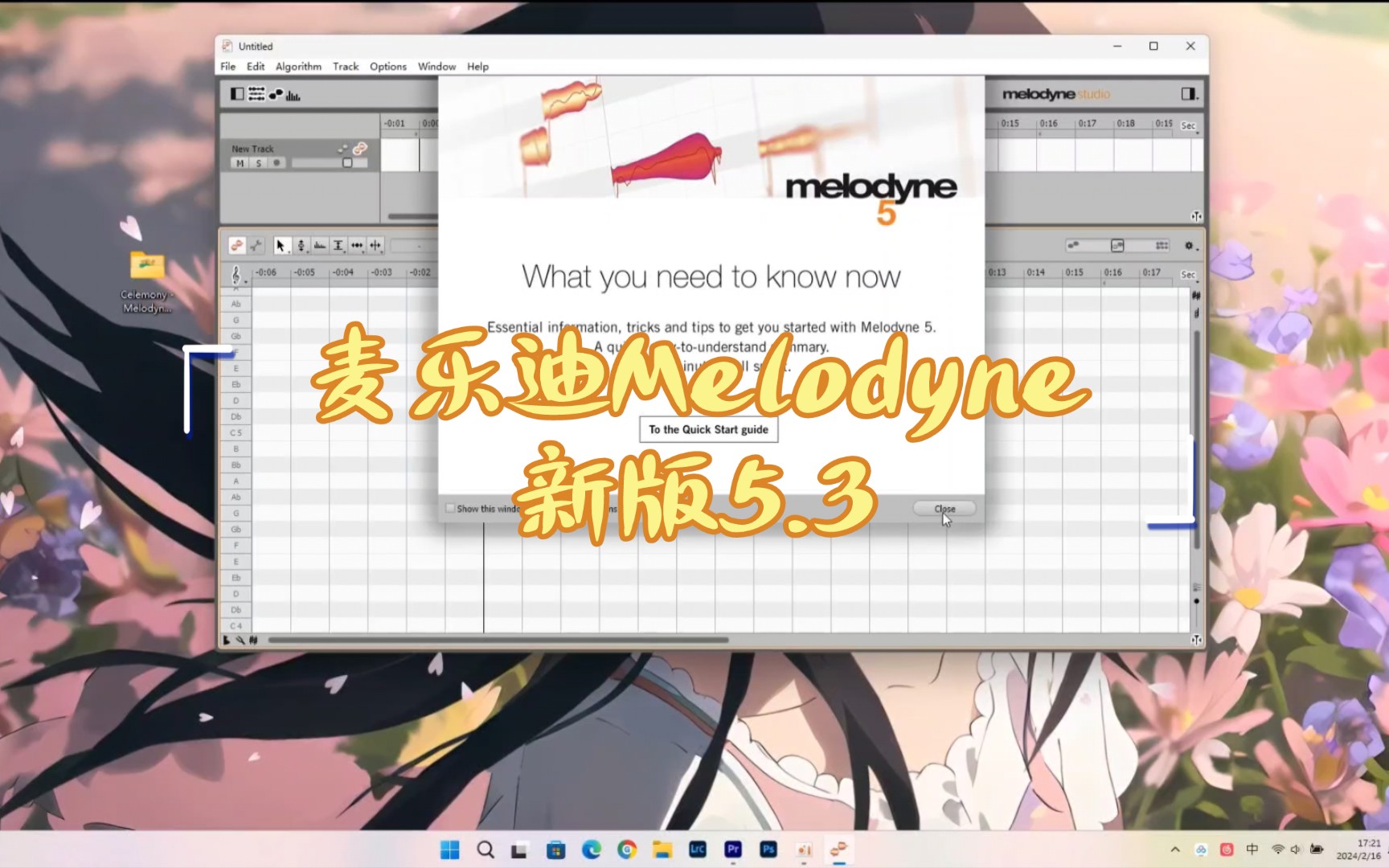Select the Main arrow tool

click(281, 245)
